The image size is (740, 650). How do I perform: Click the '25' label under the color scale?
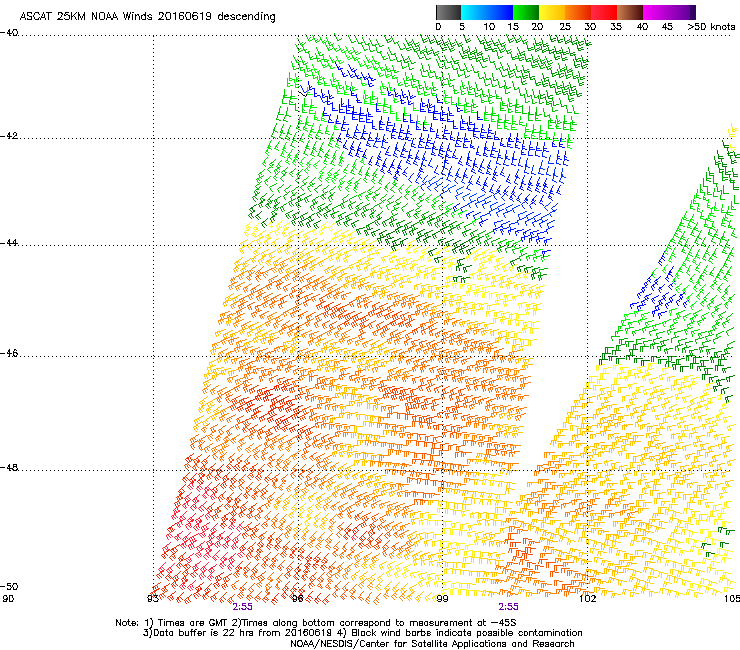coord(565,27)
